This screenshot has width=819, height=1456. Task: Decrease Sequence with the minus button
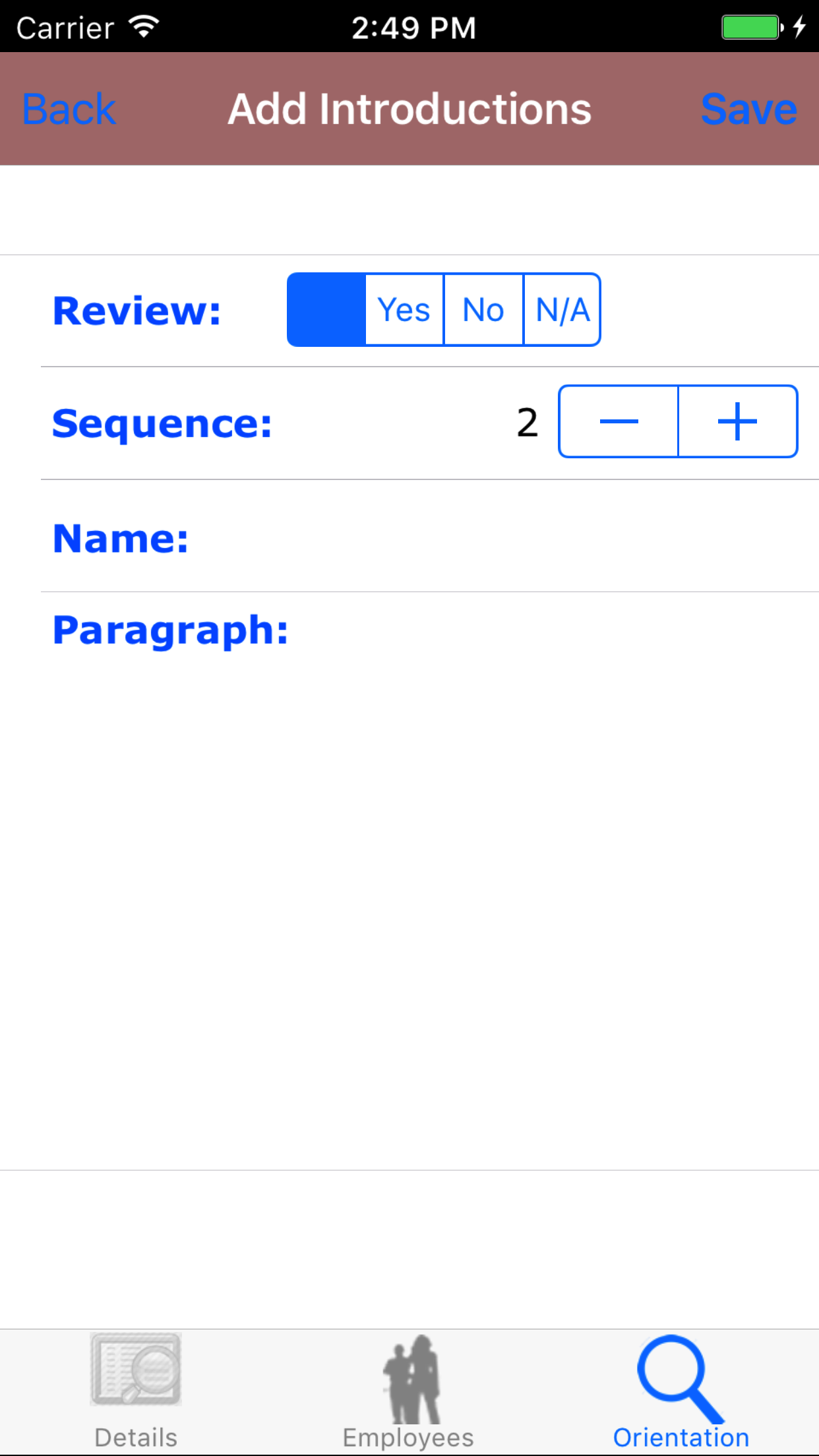coord(619,421)
